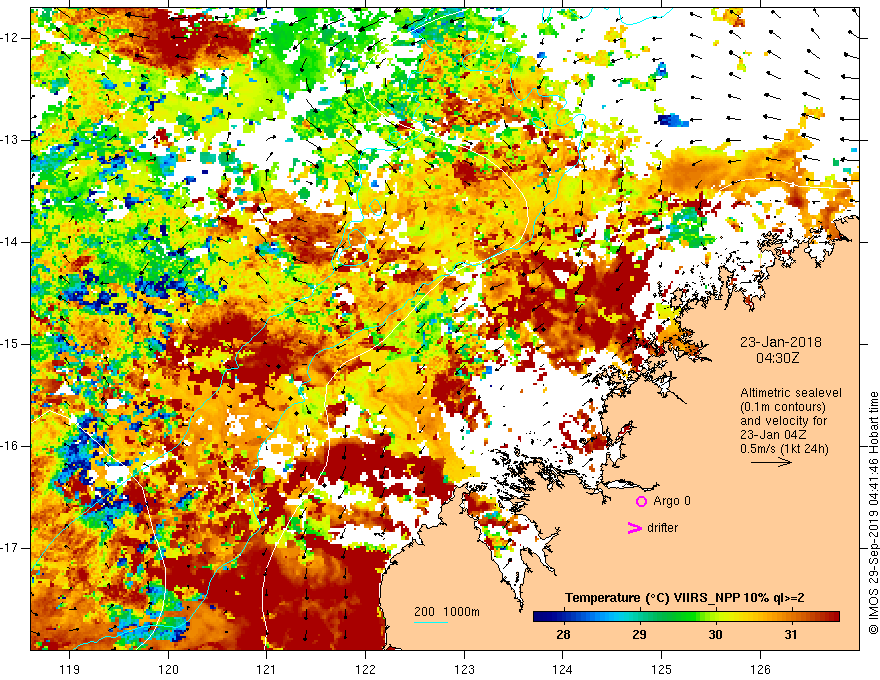Click the latitude label -13

coord(11,140)
